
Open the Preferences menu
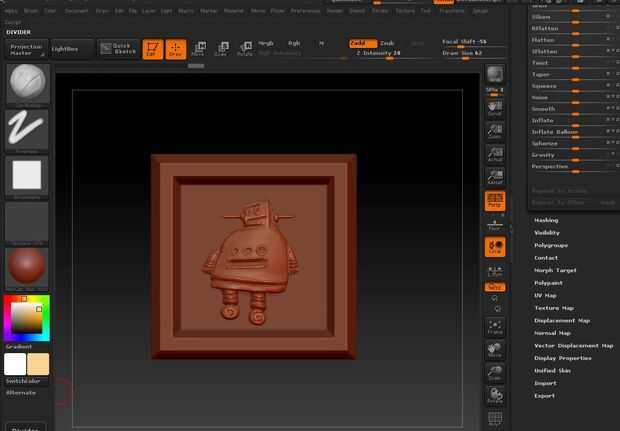[305, 11]
